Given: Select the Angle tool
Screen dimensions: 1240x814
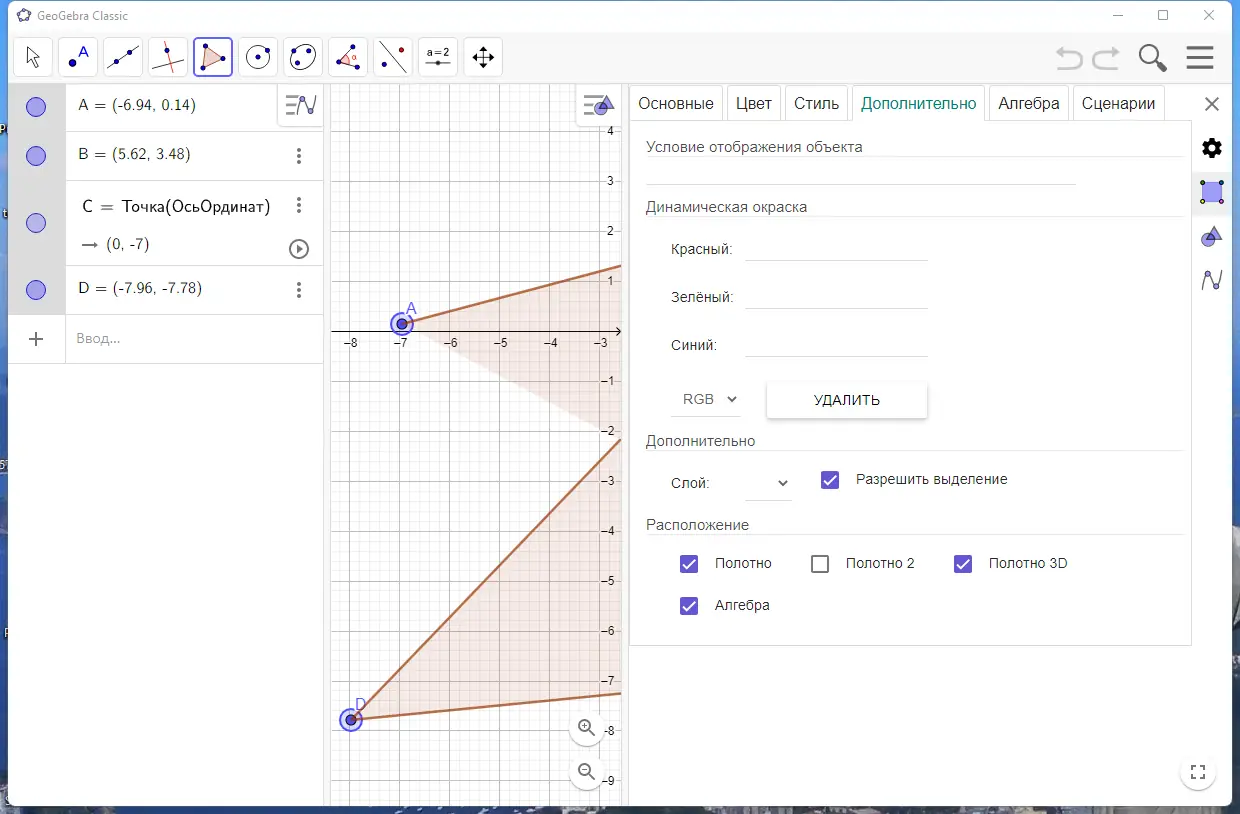Looking at the screenshot, I should click(x=348, y=57).
